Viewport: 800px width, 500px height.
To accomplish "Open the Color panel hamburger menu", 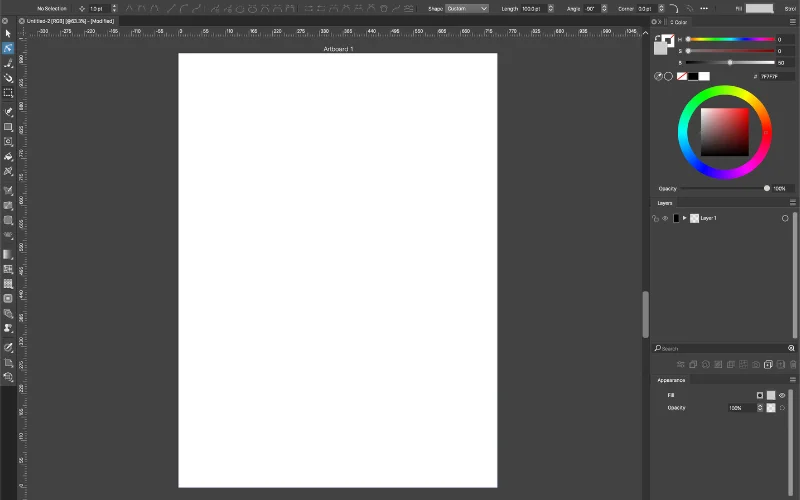I will pos(792,22).
